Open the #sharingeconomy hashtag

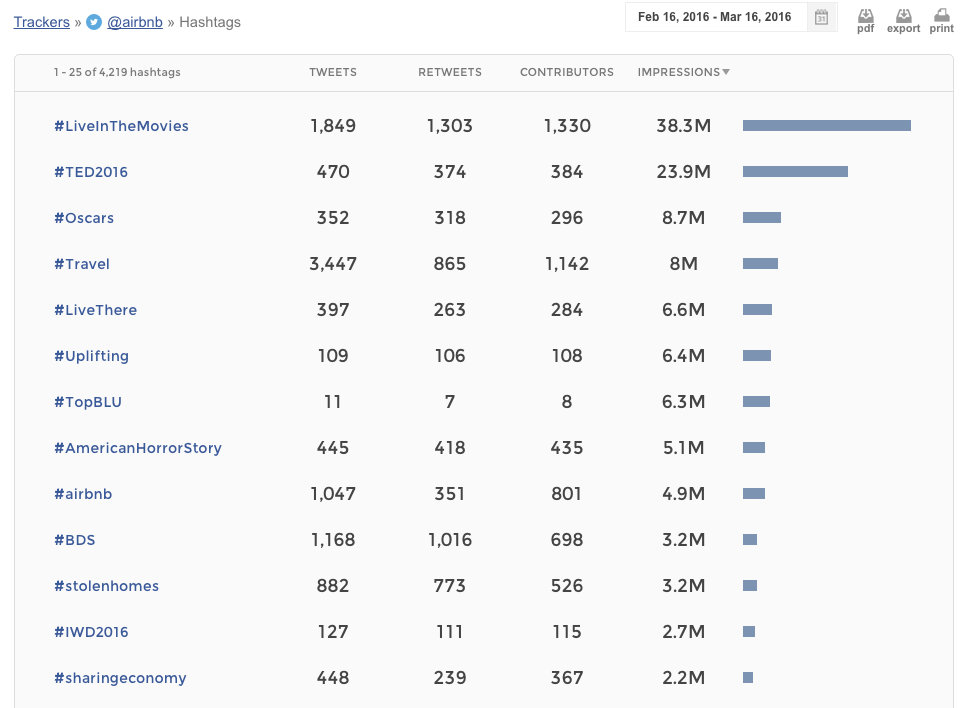click(x=120, y=678)
